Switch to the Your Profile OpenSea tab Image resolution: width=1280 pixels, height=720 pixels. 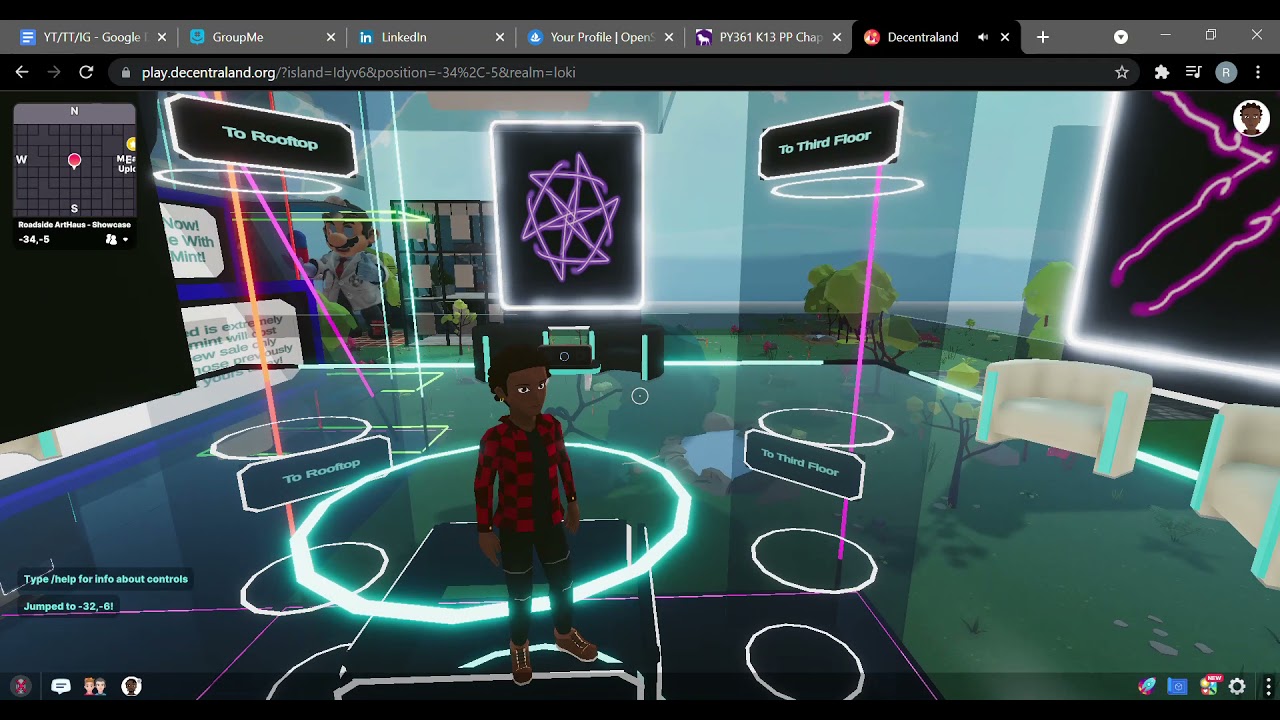[600, 37]
